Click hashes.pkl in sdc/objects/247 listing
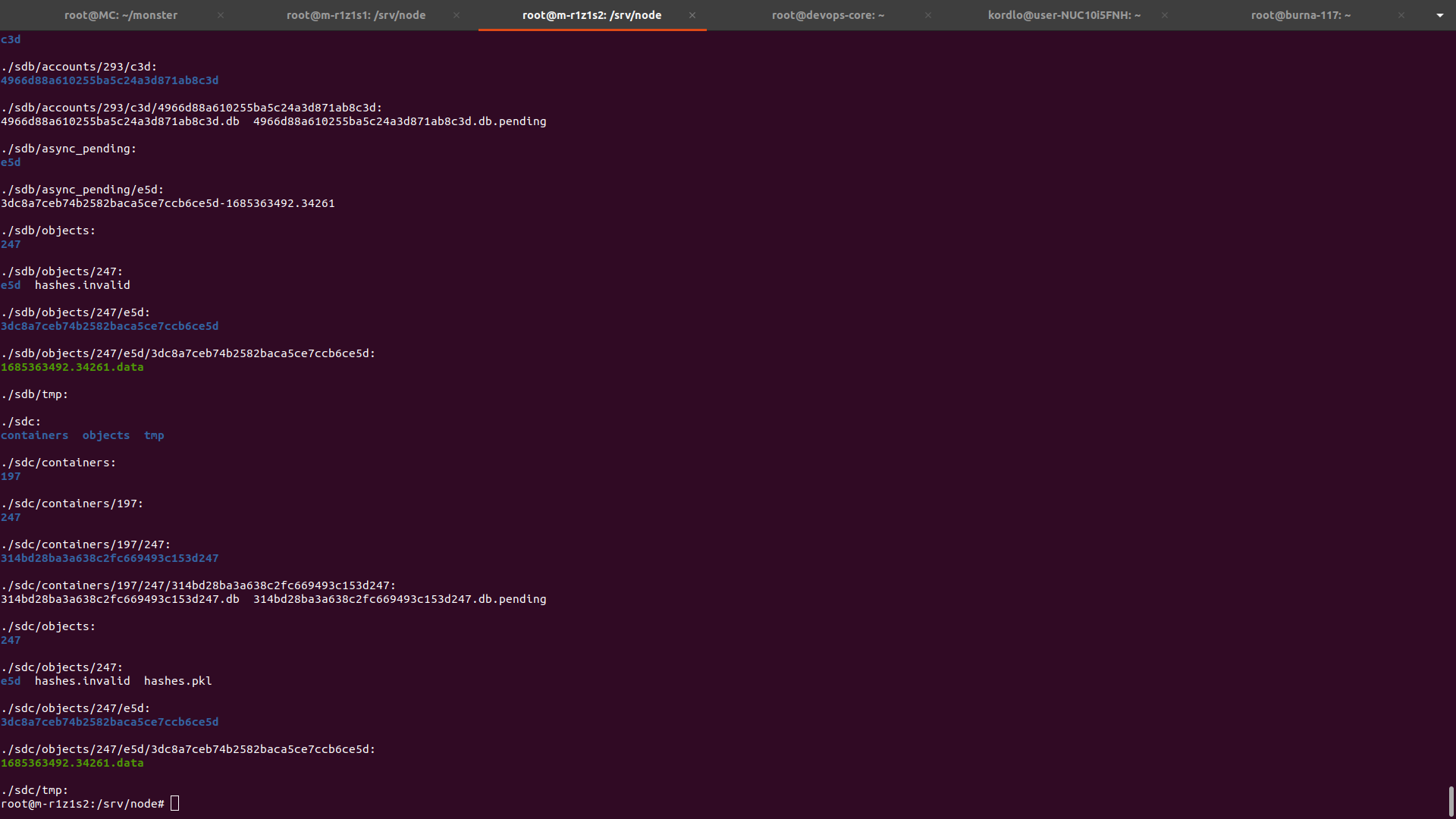This screenshot has height=819, width=1456. point(177,681)
